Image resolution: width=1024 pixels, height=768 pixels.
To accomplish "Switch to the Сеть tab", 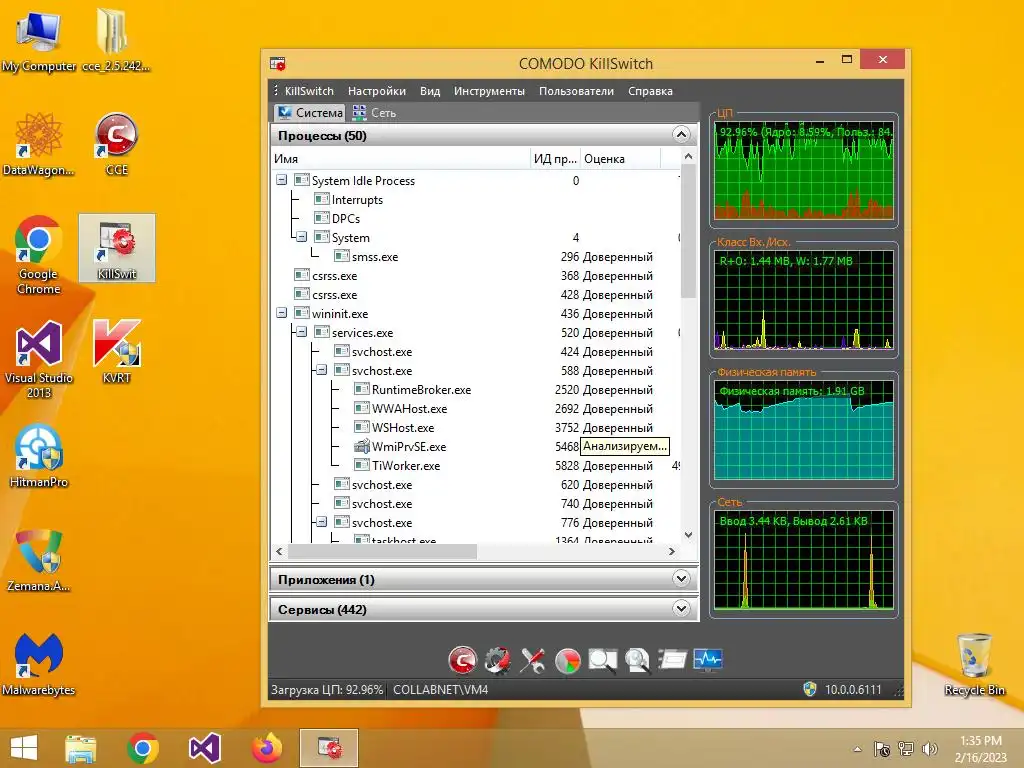I will click(374, 112).
